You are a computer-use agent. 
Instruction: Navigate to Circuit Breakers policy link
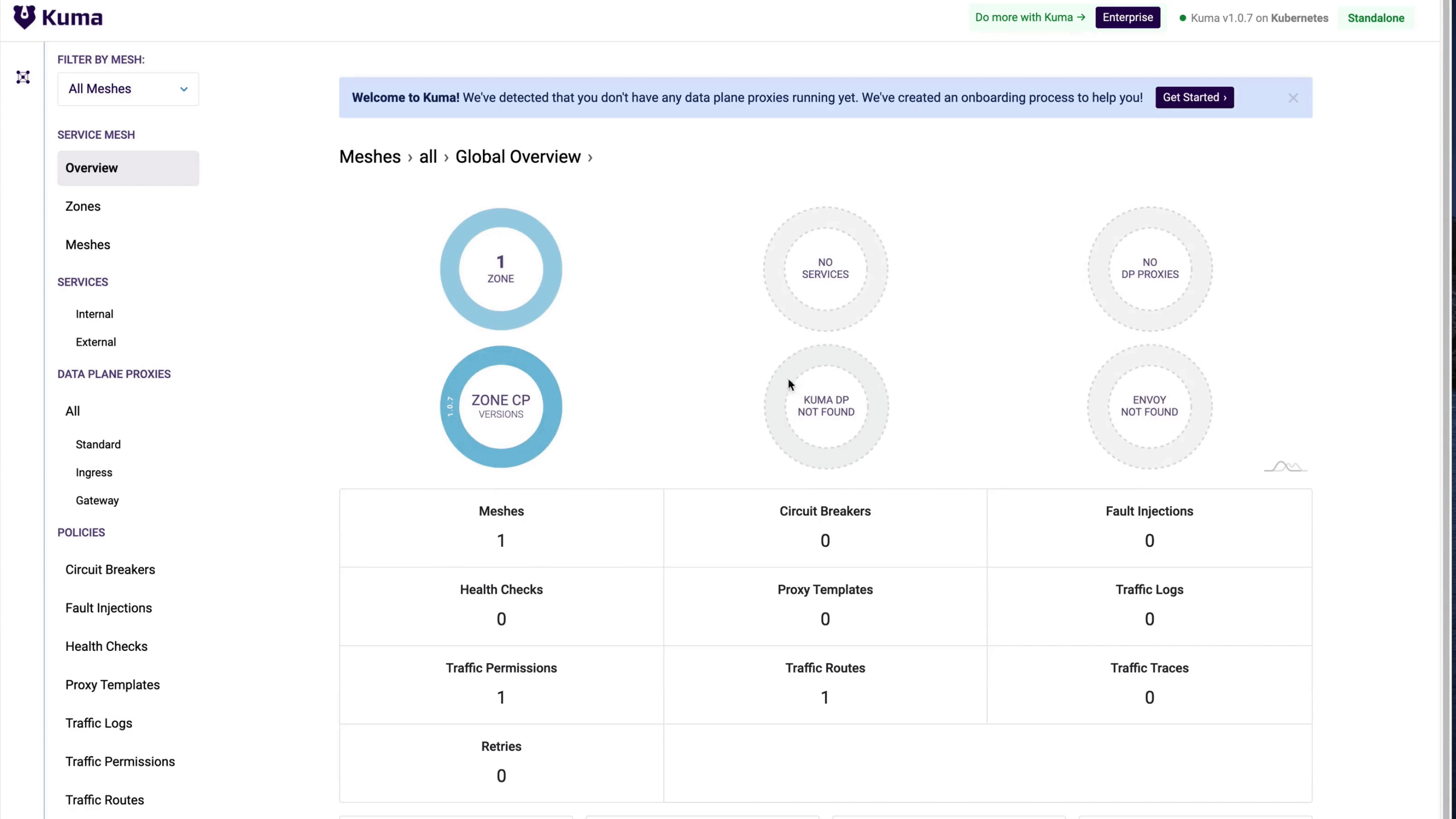[110, 569]
